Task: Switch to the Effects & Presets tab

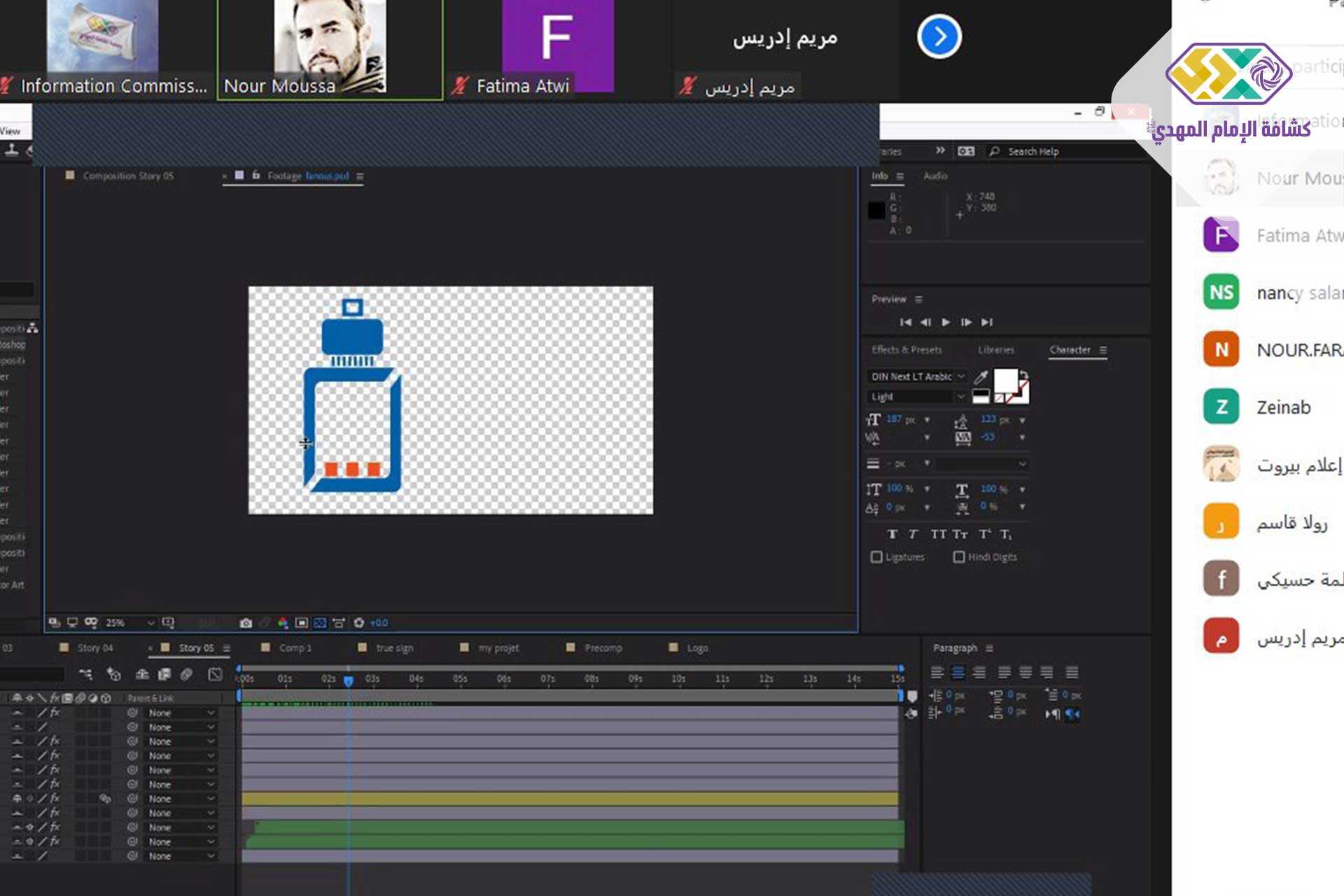Action: [906, 350]
